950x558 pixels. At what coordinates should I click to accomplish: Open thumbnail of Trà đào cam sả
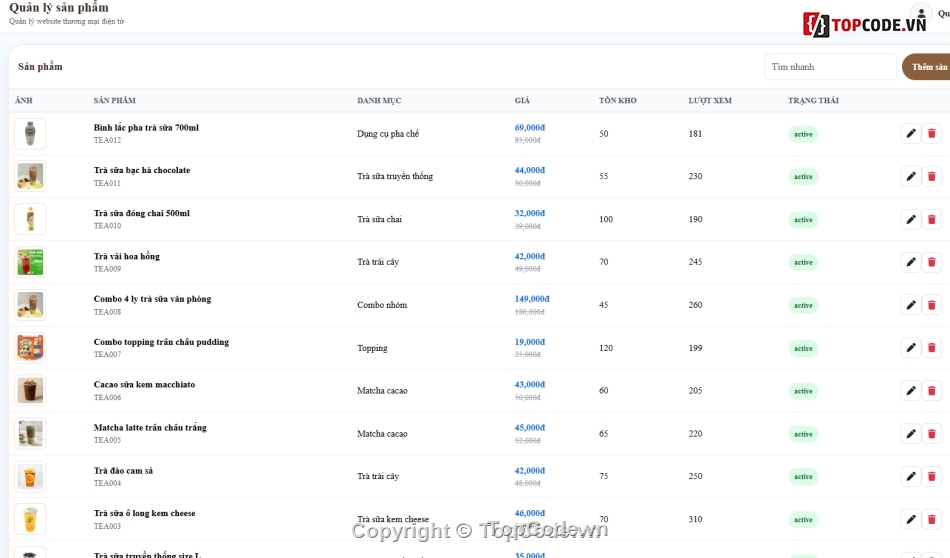coord(30,476)
